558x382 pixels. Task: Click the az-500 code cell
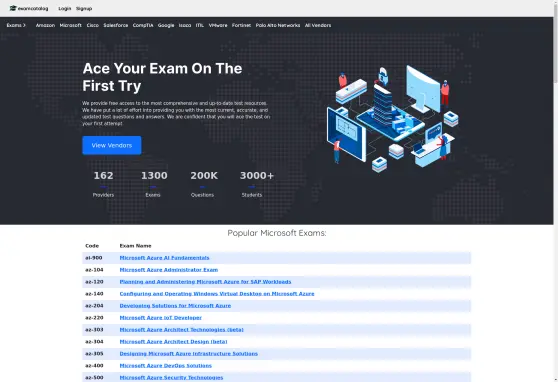pos(94,378)
